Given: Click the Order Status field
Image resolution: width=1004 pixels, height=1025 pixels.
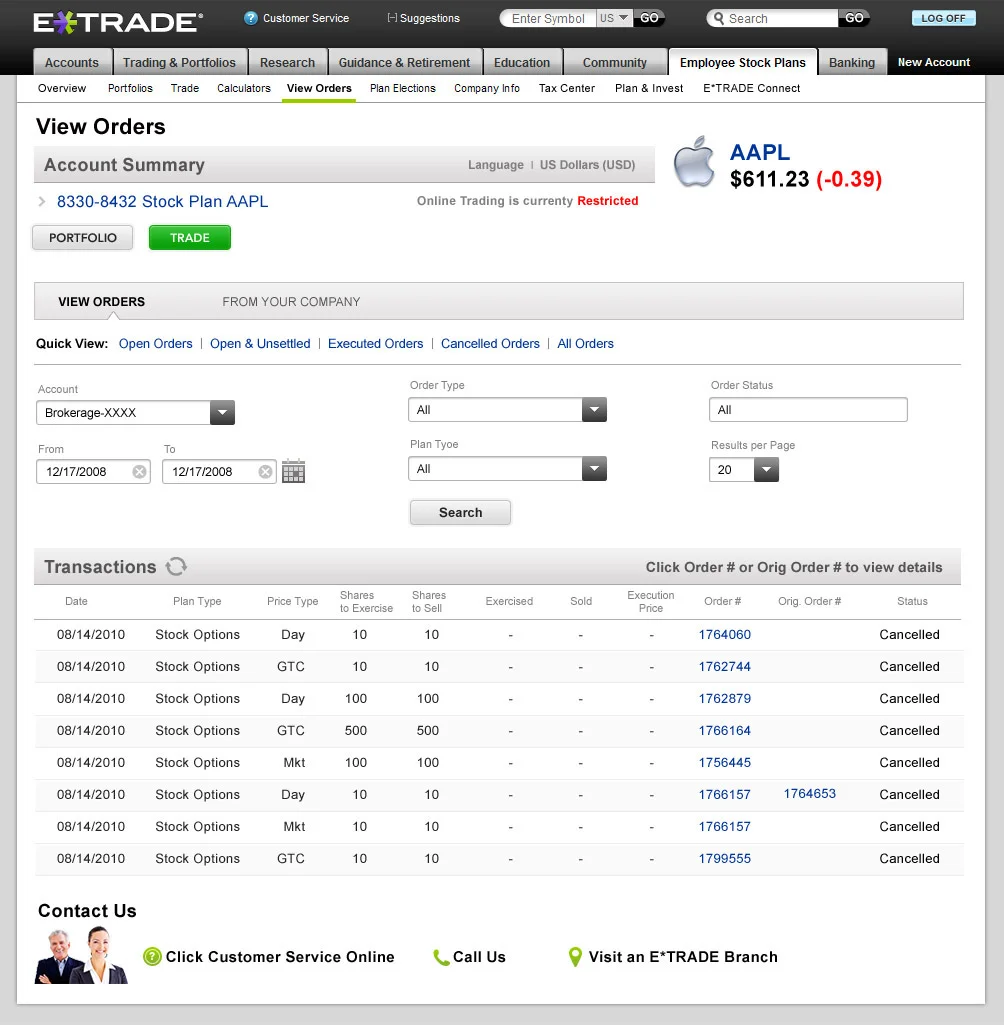Looking at the screenshot, I should pyautogui.click(x=809, y=410).
